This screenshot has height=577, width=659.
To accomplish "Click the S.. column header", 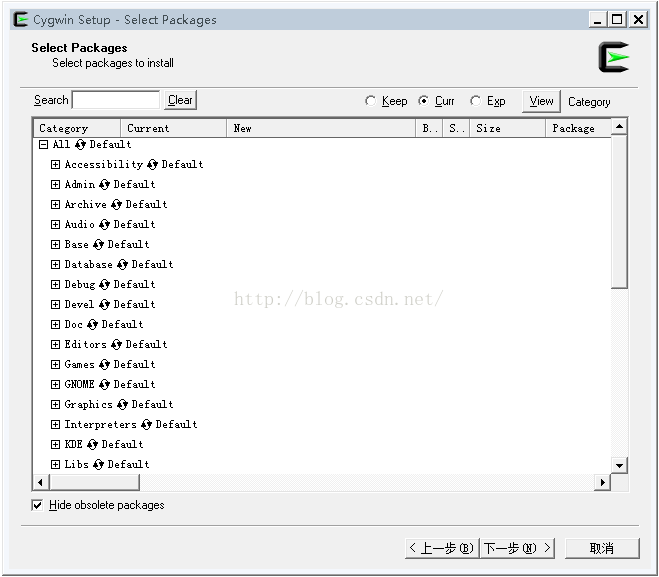I will point(456,128).
